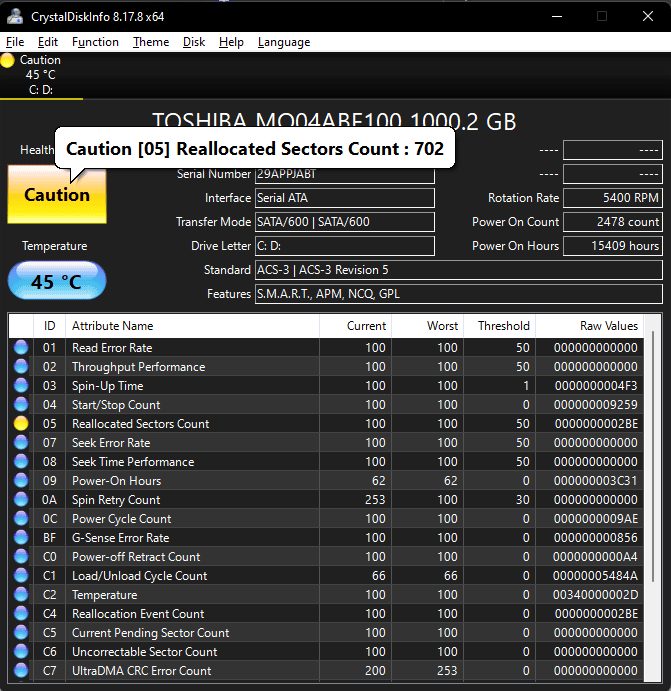Open the Language menu
This screenshot has height=691, width=671.
pos(284,42)
